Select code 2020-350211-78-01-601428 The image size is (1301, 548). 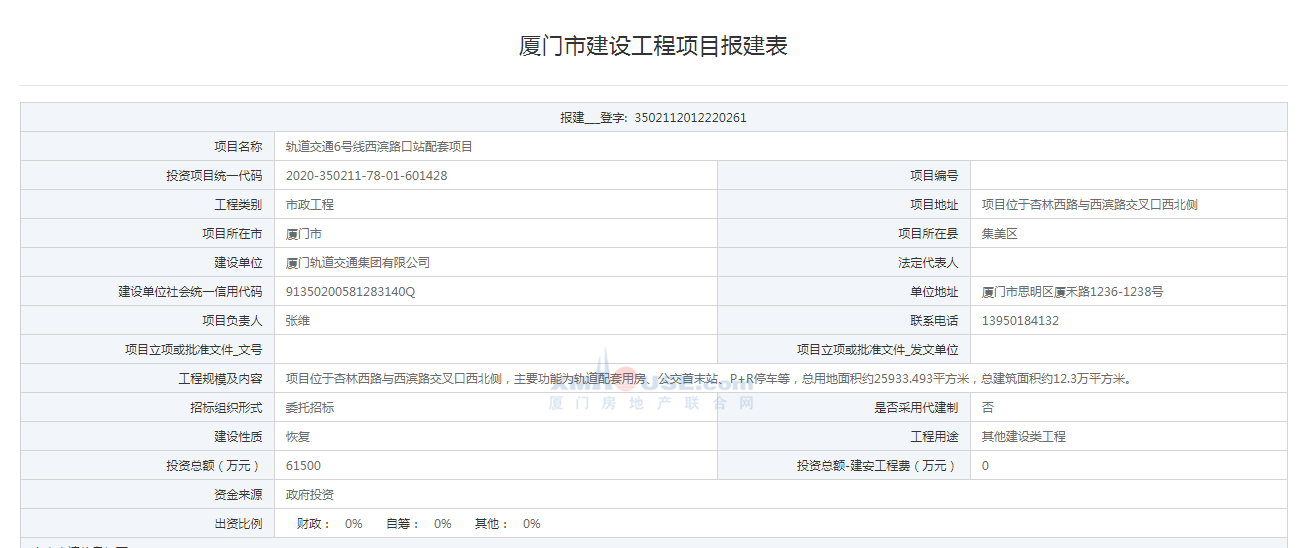(x=366, y=176)
